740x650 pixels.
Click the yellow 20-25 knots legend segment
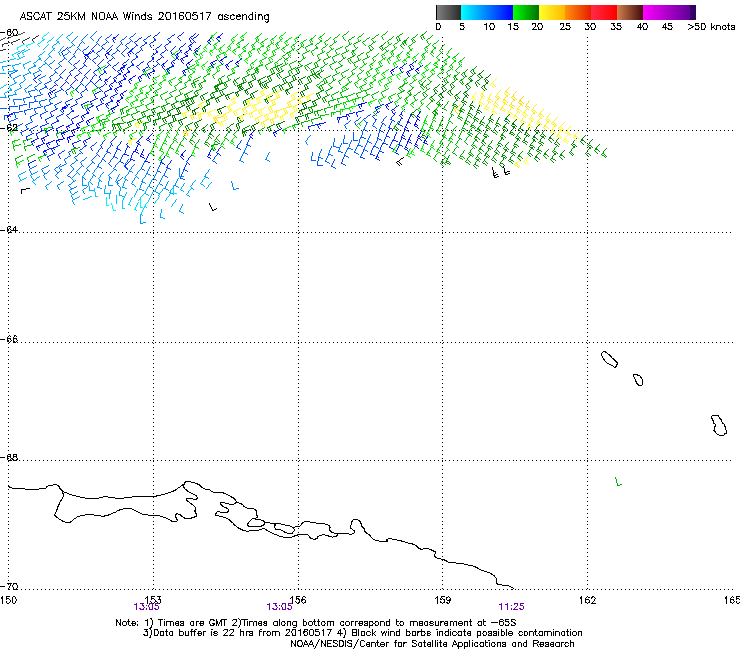point(552,12)
